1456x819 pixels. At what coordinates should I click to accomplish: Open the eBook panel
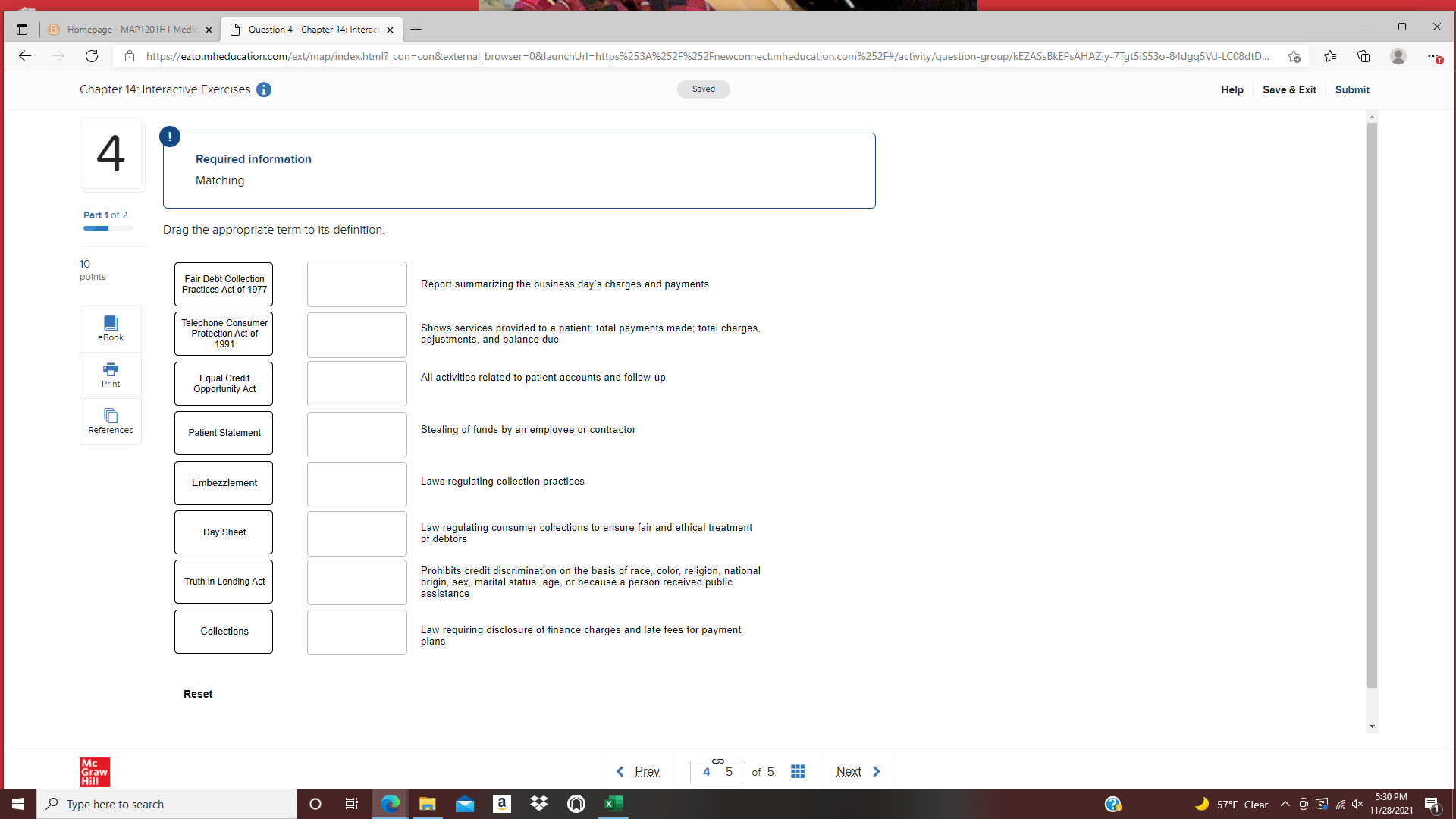[x=110, y=328]
